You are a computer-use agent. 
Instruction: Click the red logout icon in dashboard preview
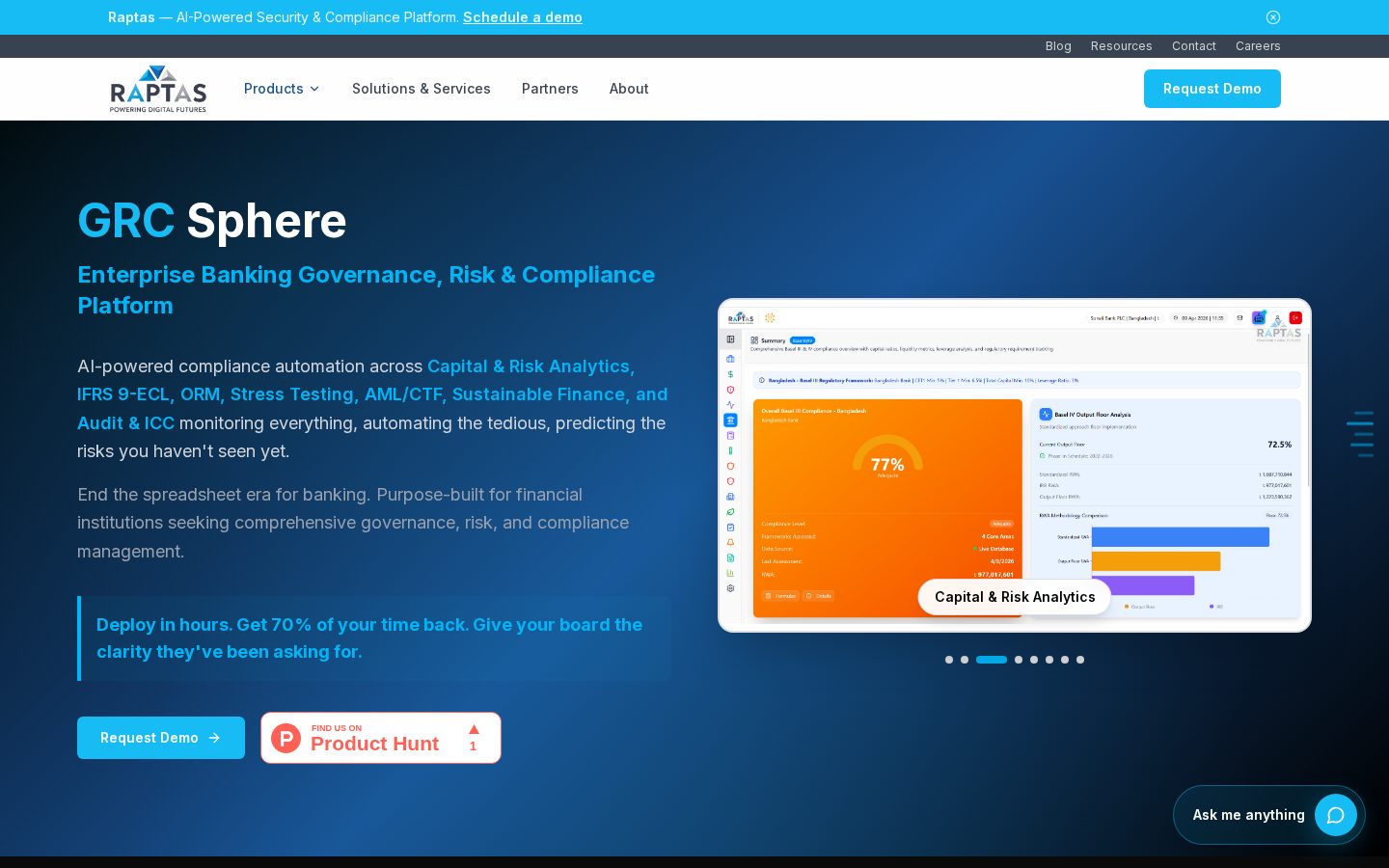tap(1295, 317)
